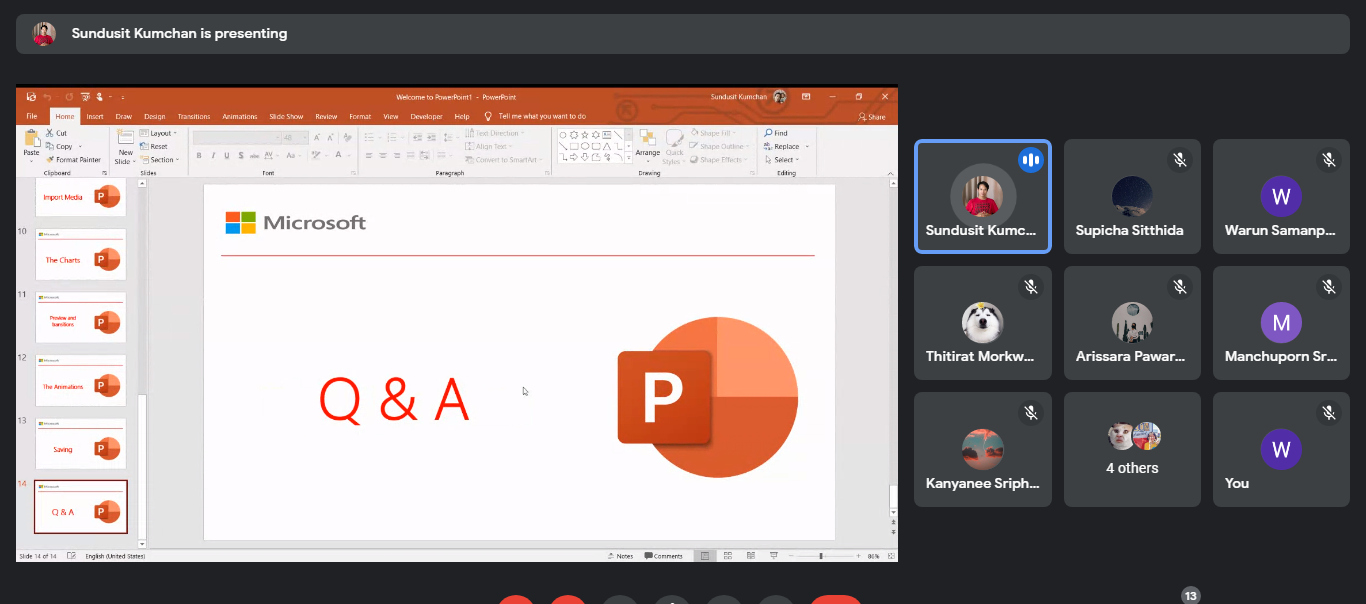Screen dimensions: 1366x604
Task: Start Slide Show from status bar
Action: coord(772,556)
